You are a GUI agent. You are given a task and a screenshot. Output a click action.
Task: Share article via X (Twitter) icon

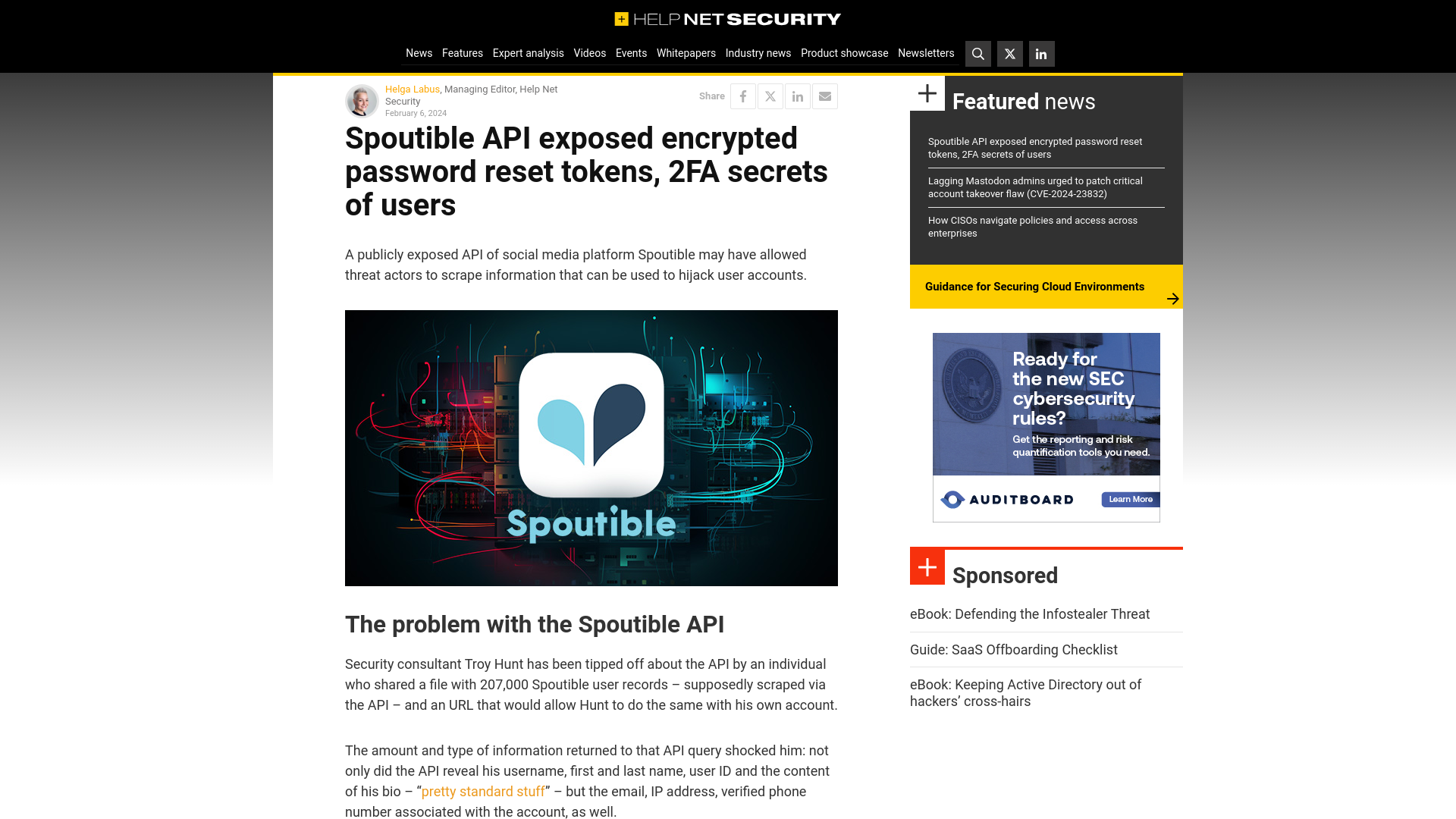tap(770, 96)
